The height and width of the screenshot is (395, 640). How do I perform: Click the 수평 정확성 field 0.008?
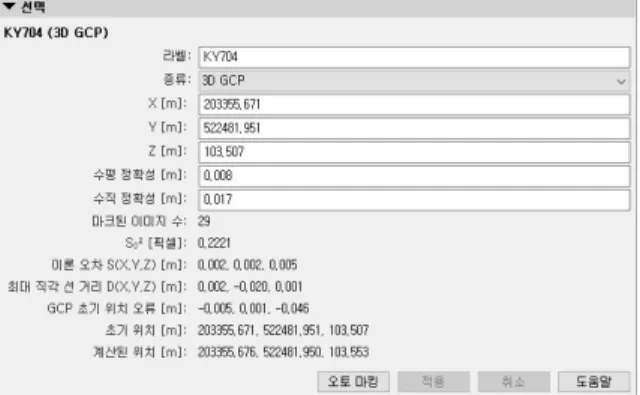point(414,175)
